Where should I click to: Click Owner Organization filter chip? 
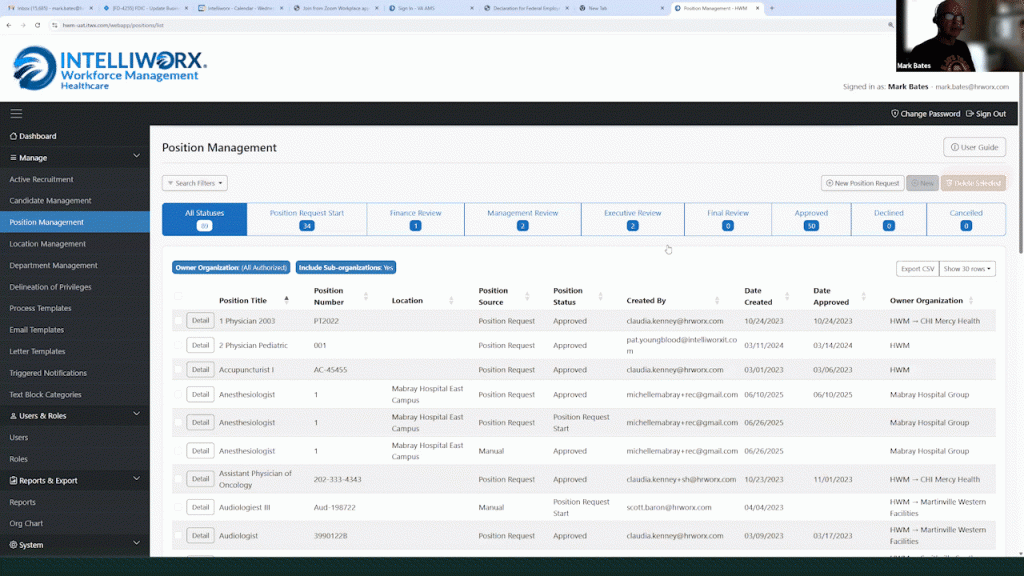(231, 267)
